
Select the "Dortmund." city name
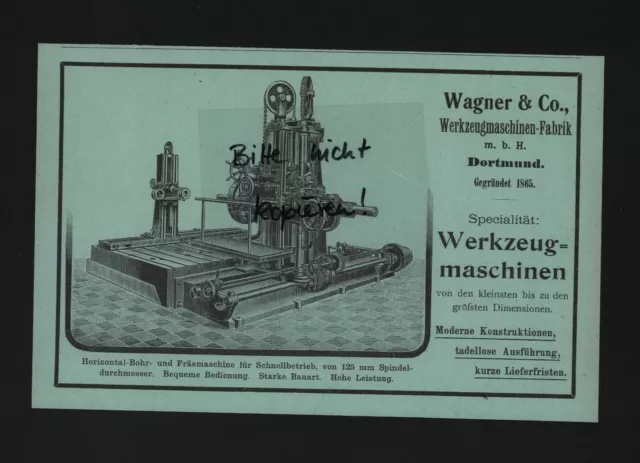pos(506,163)
